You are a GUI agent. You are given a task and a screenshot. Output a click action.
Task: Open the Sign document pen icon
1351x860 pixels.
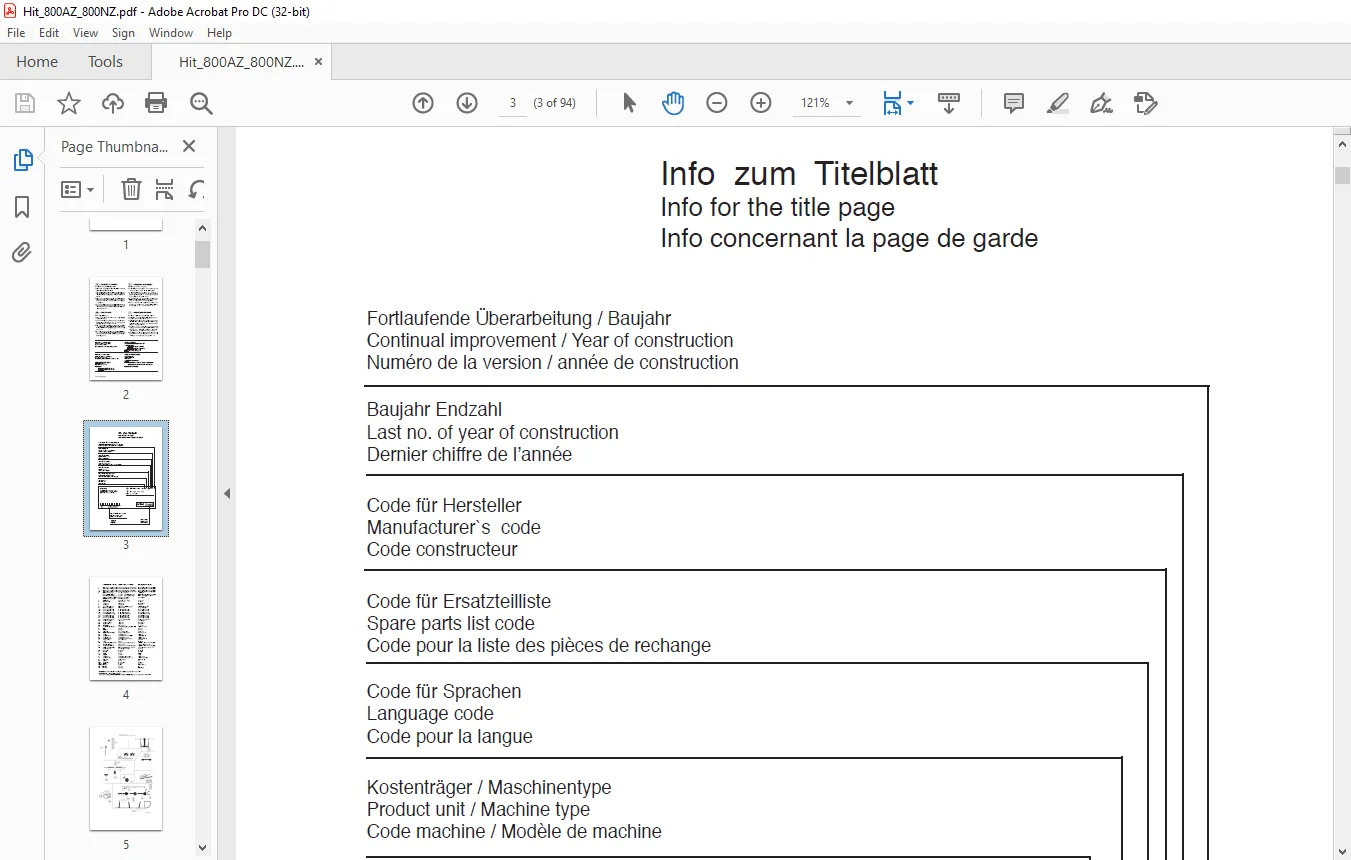point(1102,103)
